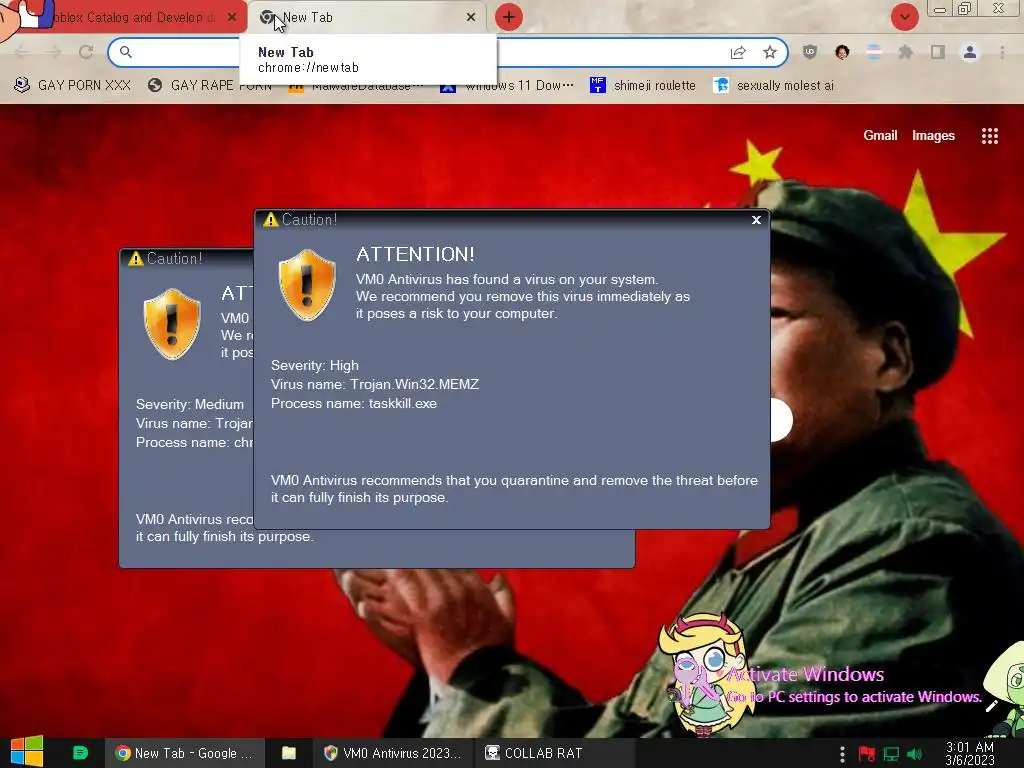Open the Windows 11 Dow… bookmark
The width and height of the screenshot is (1024, 768).
(507, 86)
